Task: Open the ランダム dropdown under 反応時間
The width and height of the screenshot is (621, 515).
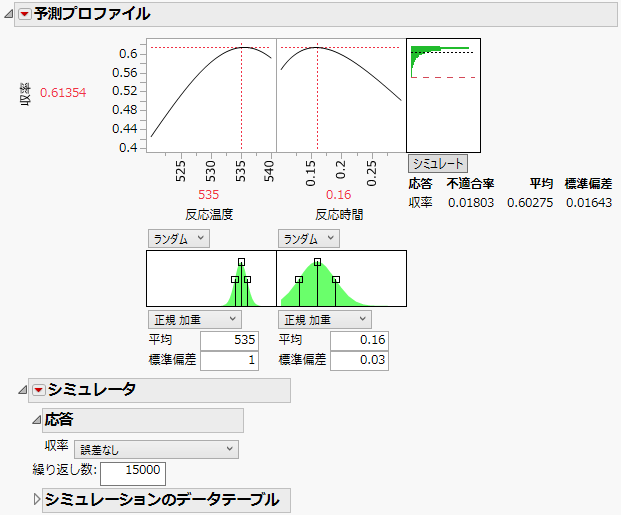Action: [x=309, y=239]
